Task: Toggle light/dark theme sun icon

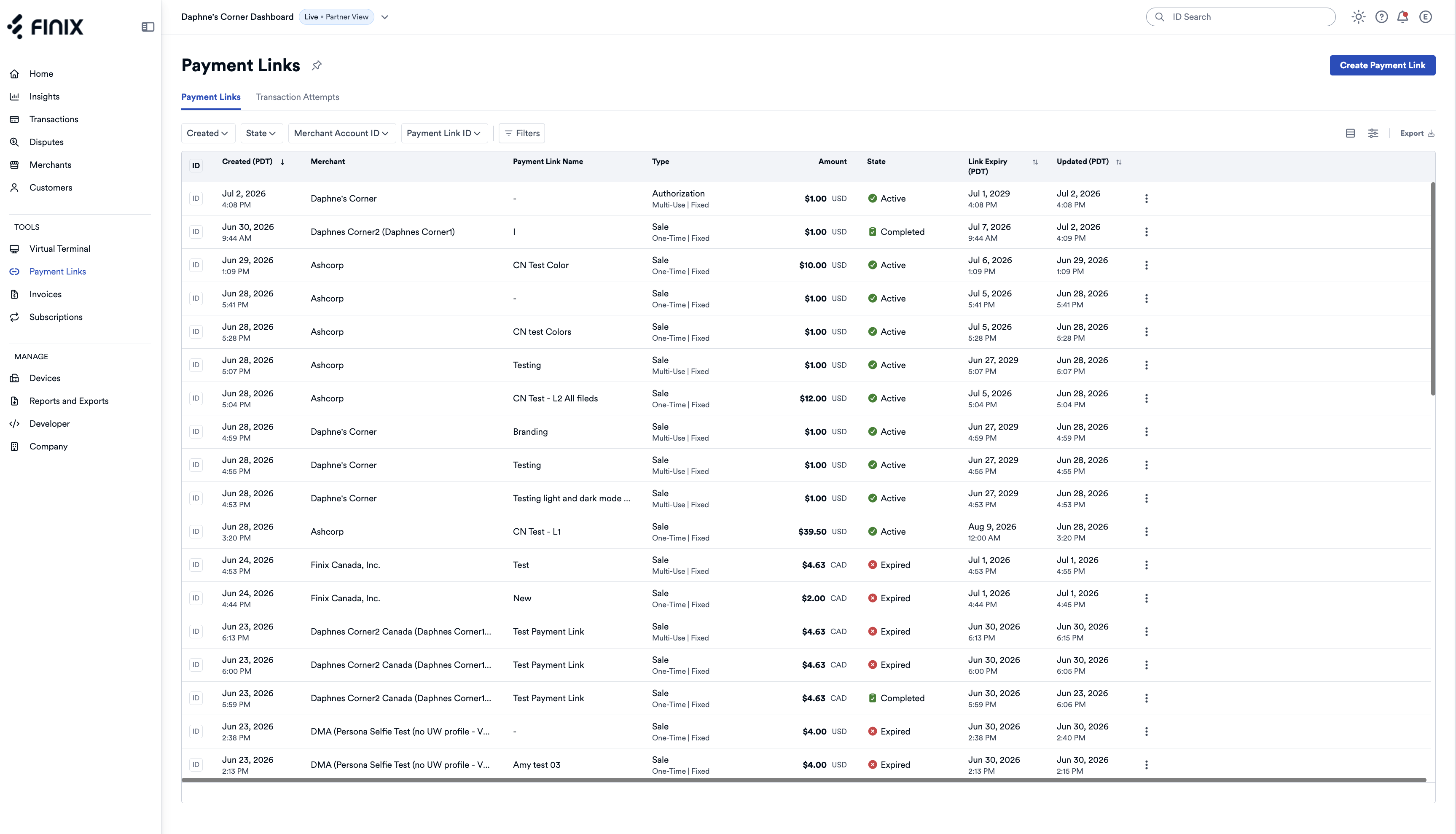Action: click(1358, 16)
